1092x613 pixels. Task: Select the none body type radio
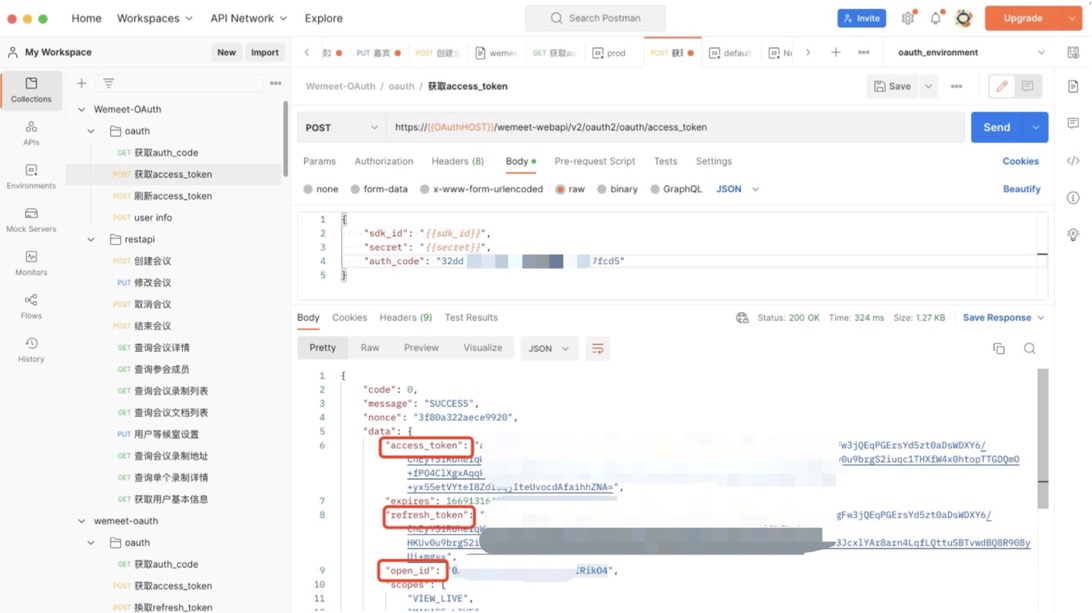308,189
